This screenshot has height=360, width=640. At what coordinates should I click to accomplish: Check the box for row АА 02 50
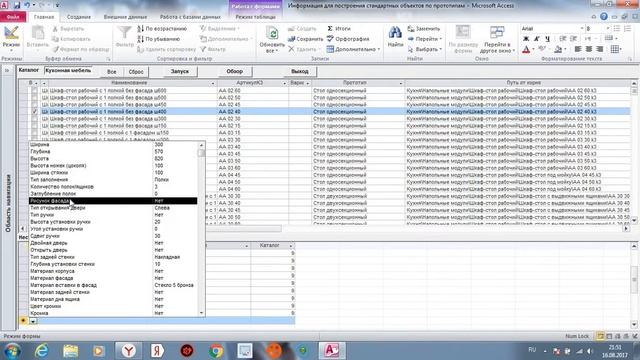(34, 98)
